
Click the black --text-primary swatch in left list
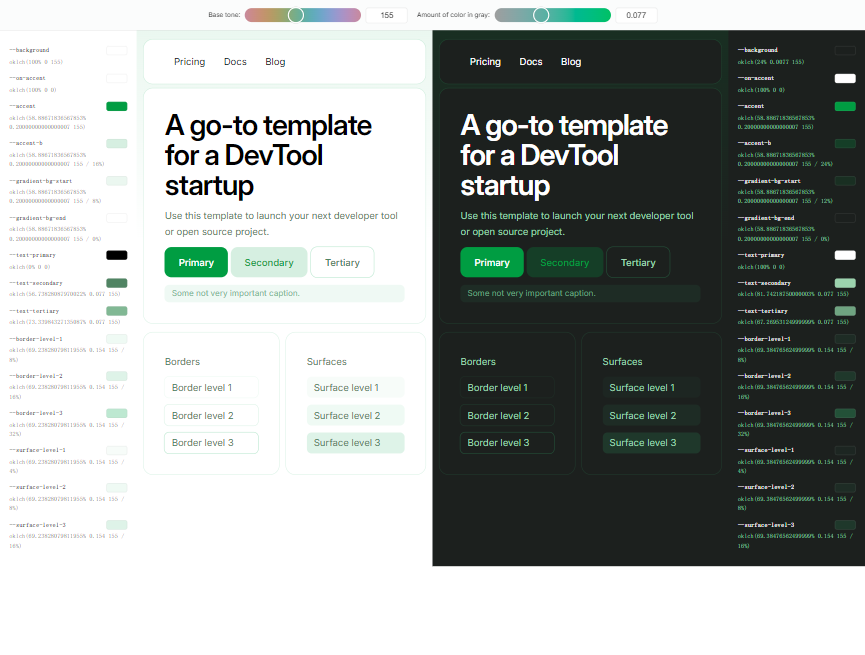pyautogui.click(x=116, y=255)
